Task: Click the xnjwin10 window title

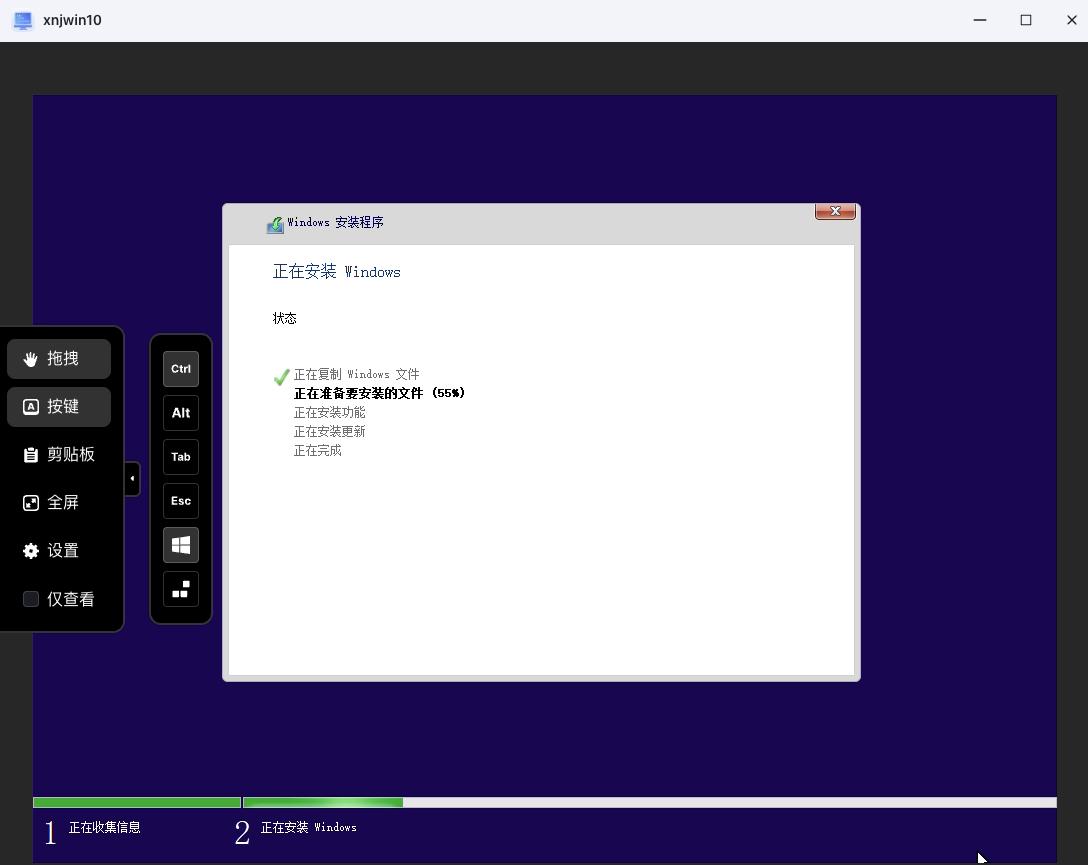Action: (x=74, y=20)
